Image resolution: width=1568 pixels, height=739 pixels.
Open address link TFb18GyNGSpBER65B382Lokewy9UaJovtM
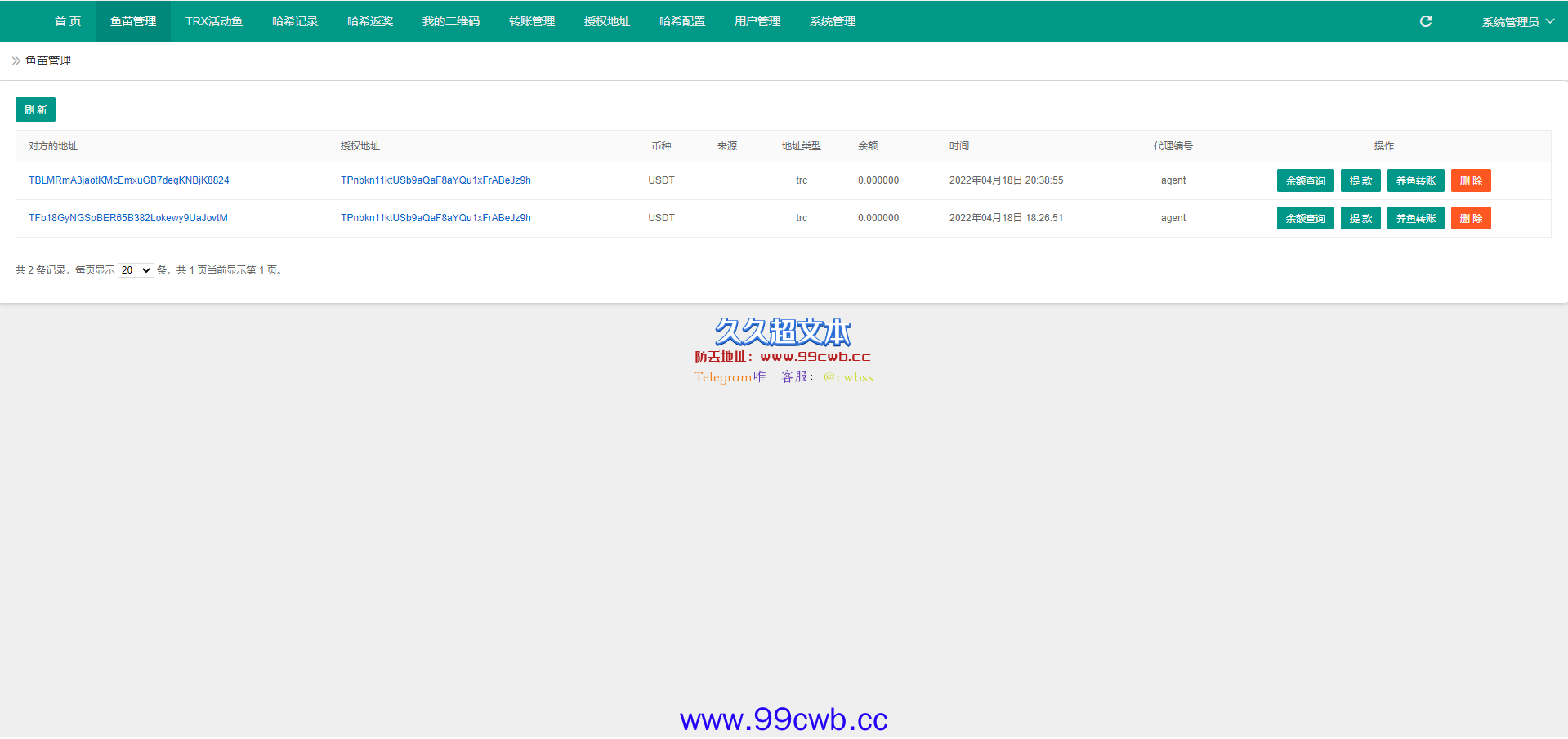128,218
